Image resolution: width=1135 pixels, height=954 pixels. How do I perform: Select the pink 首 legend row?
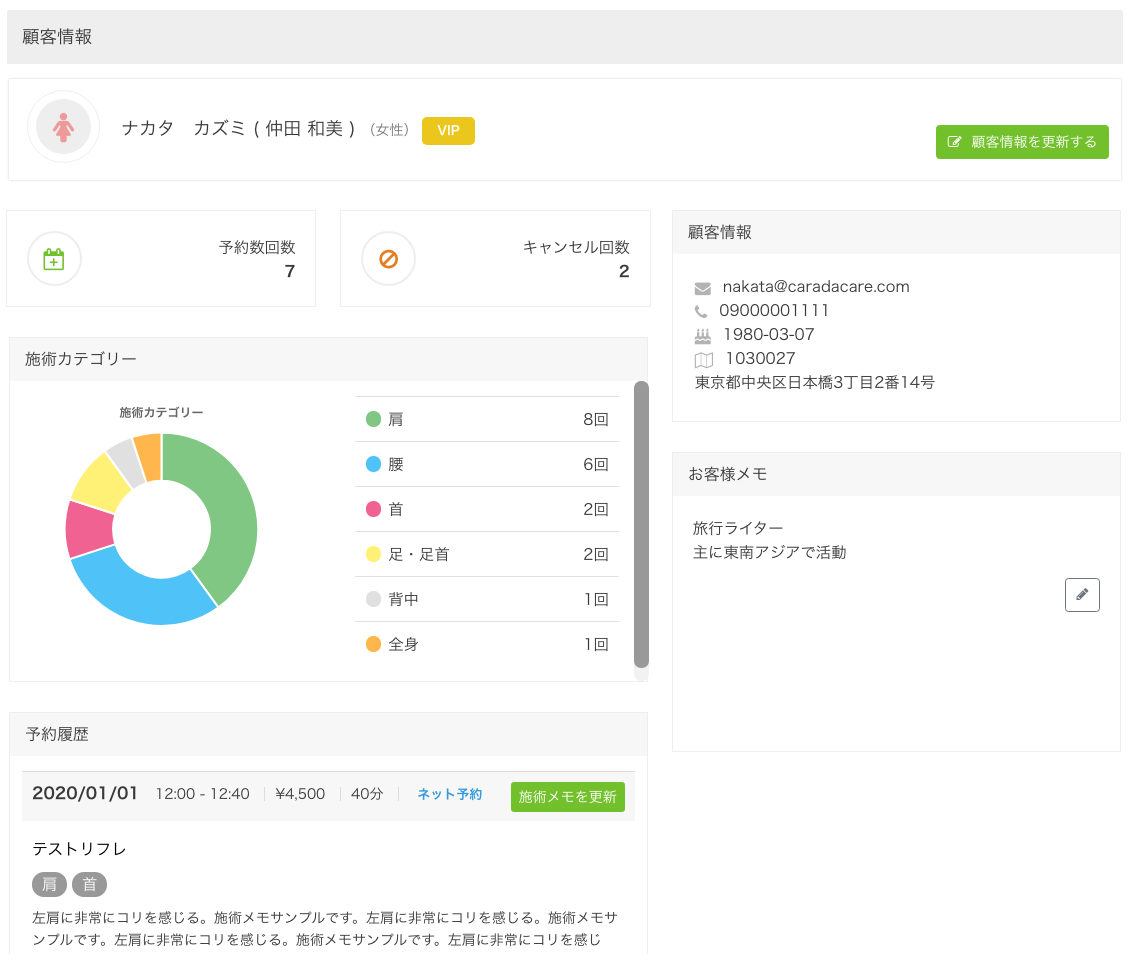[486, 509]
